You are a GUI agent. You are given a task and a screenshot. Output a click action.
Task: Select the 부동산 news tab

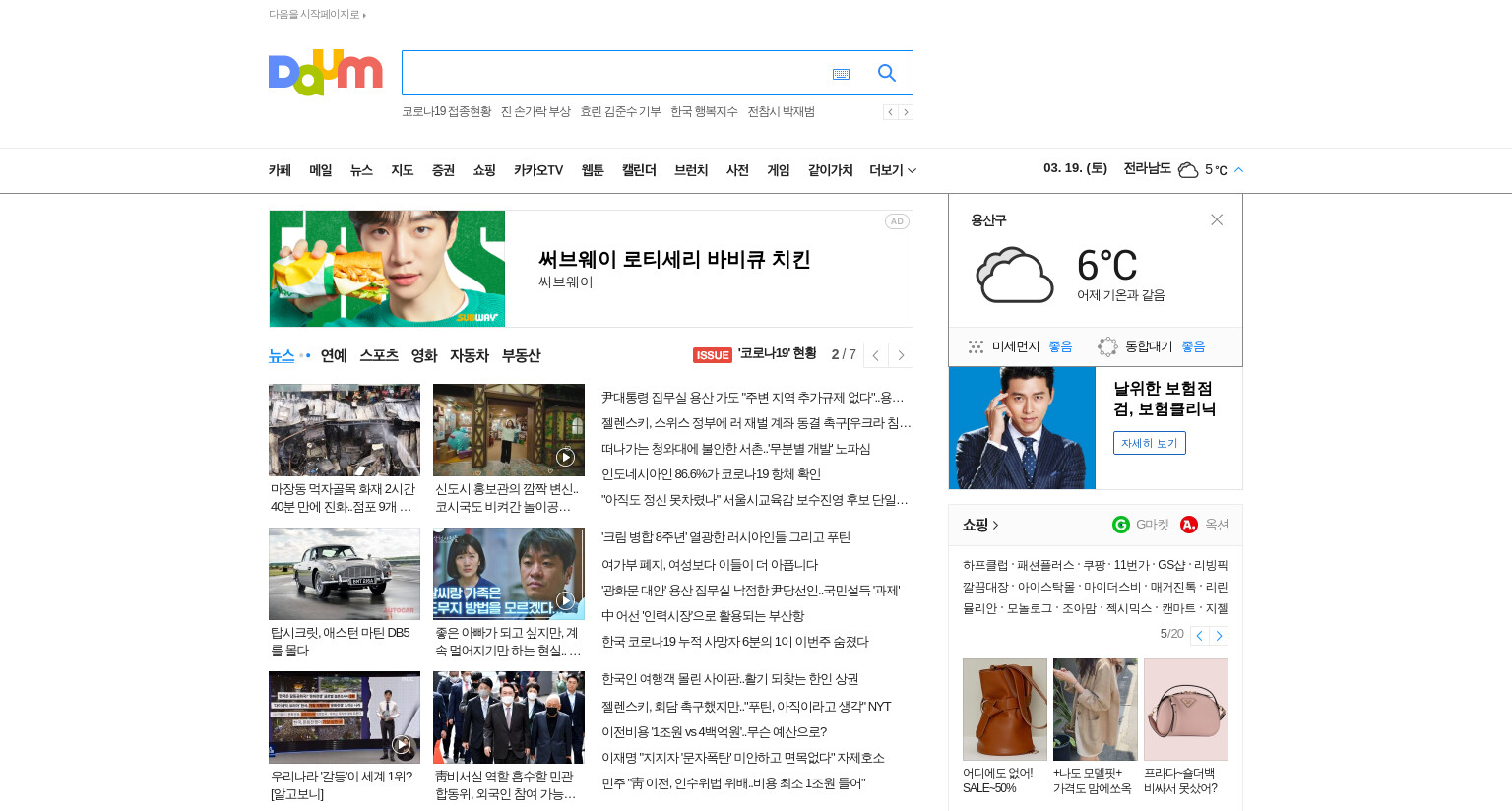(x=521, y=355)
